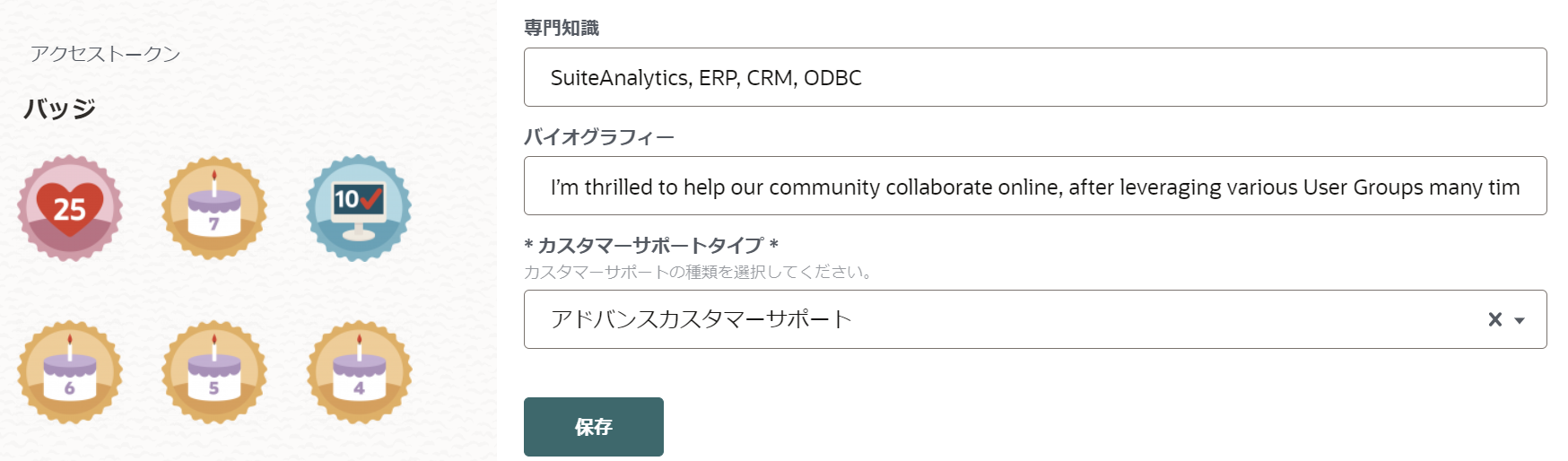Screen dimensions: 1568x461
Task: Select the 5th anniversary cake badge
Action: (x=214, y=371)
